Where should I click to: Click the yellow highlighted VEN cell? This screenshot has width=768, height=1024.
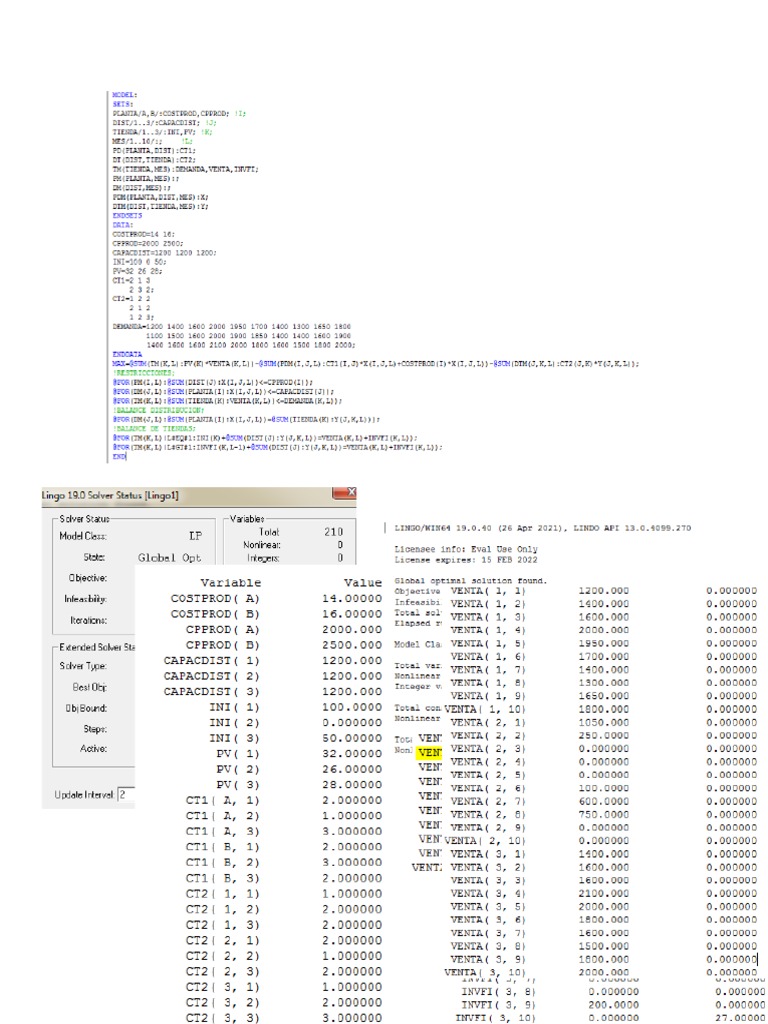click(x=430, y=753)
